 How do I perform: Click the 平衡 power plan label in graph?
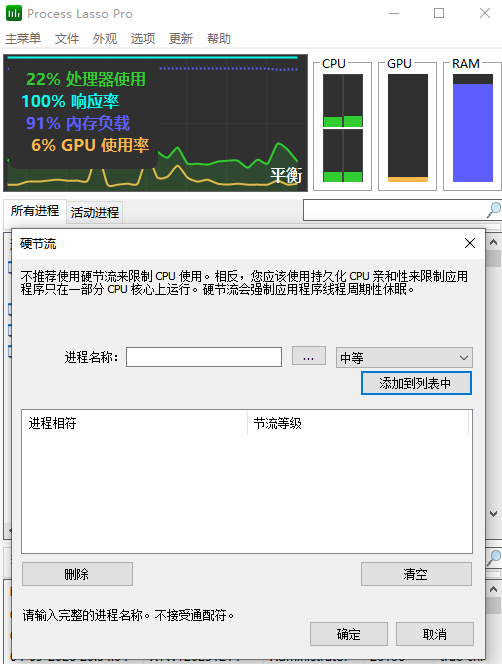click(286, 174)
